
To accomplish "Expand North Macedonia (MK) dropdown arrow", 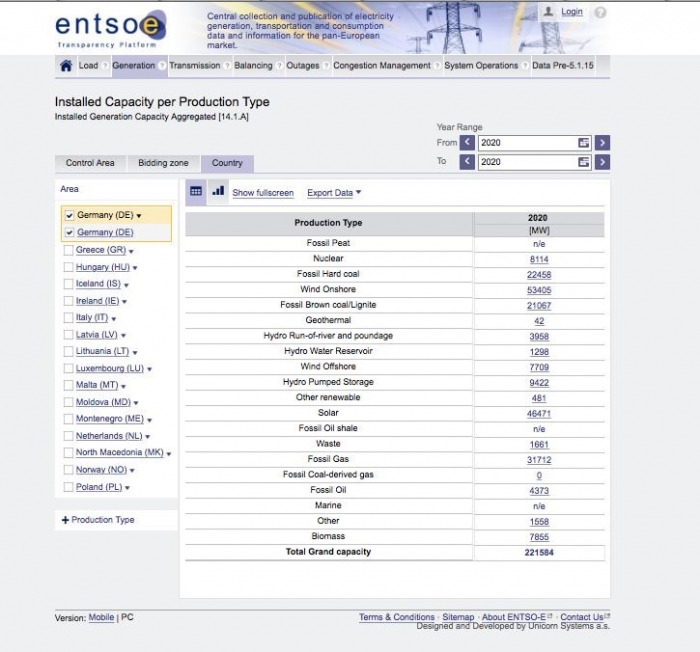I will click(x=169, y=454).
